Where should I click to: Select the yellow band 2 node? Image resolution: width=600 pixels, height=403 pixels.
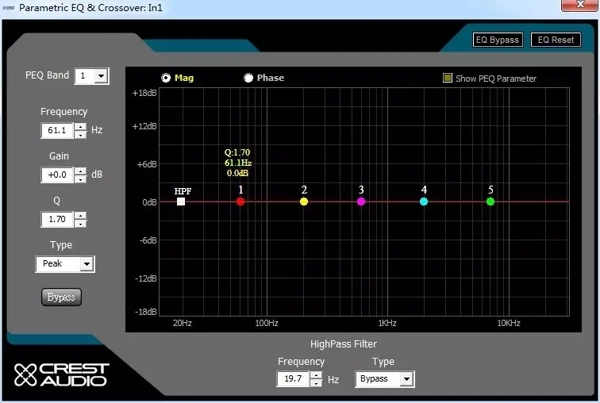pos(304,201)
